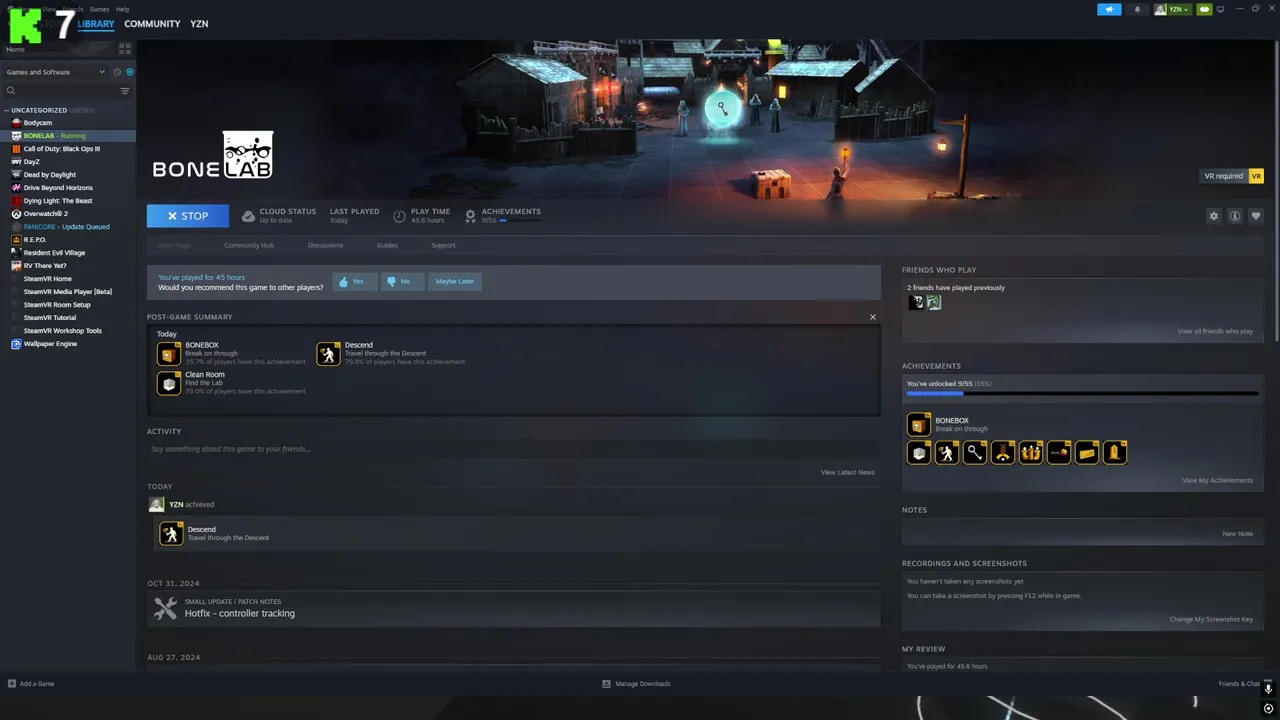The width and height of the screenshot is (1280, 720).
Task: Click the gold bar achievement icon
Action: [x=1087, y=453]
